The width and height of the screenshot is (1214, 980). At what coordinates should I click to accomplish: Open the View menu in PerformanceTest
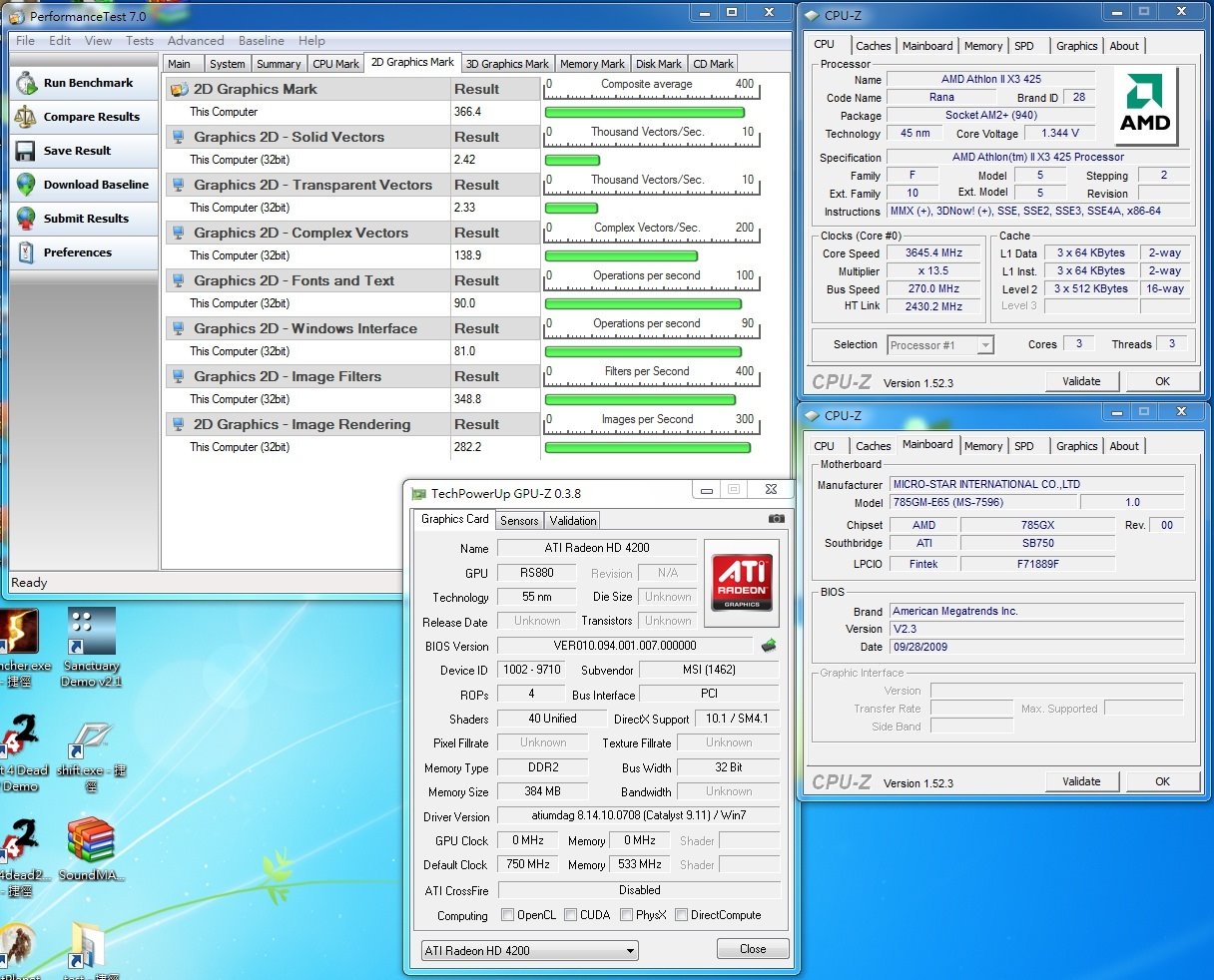[x=99, y=41]
